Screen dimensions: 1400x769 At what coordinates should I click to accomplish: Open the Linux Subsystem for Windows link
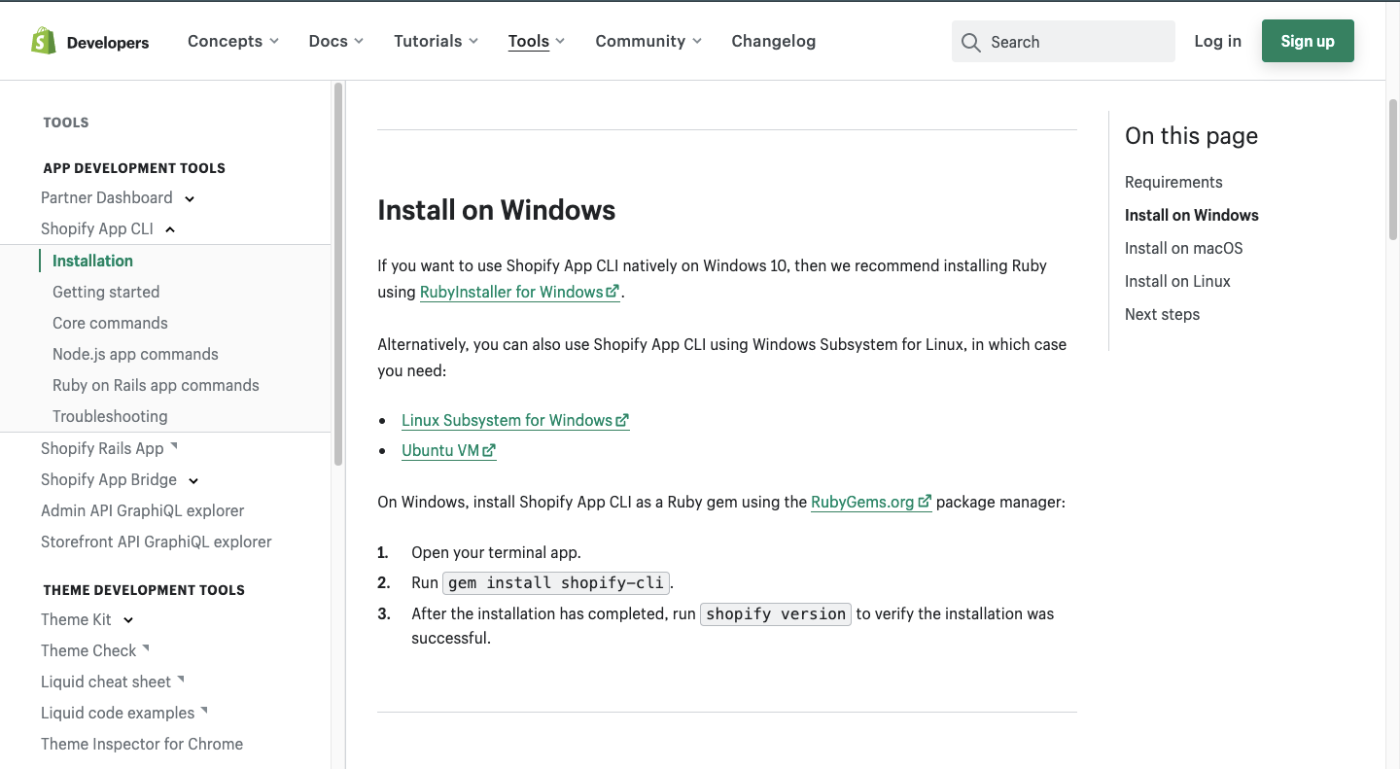507,420
